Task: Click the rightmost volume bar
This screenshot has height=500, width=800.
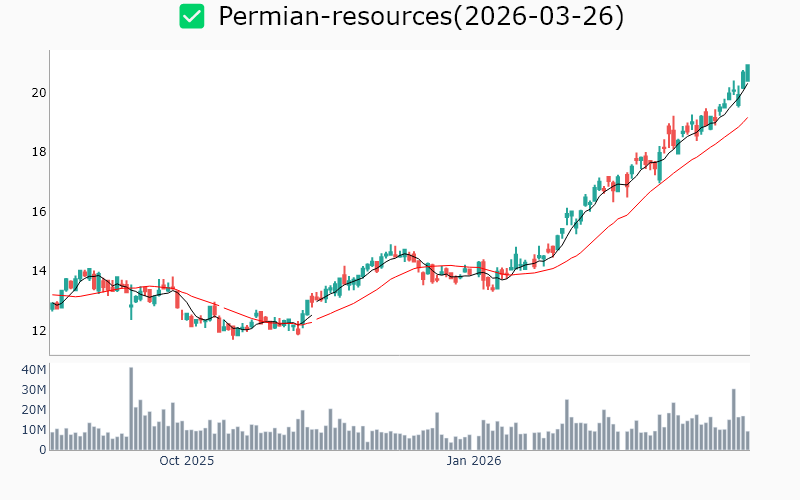Action: (747, 441)
